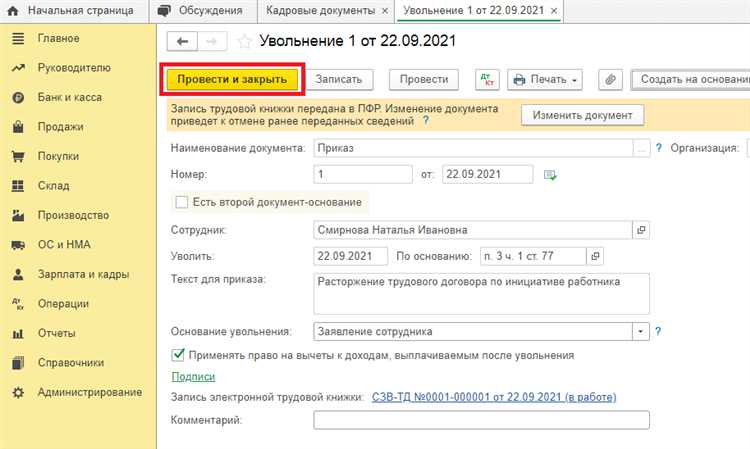Open Покупки cart icon
The height and width of the screenshot is (449, 750).
(x=18, y=156)
